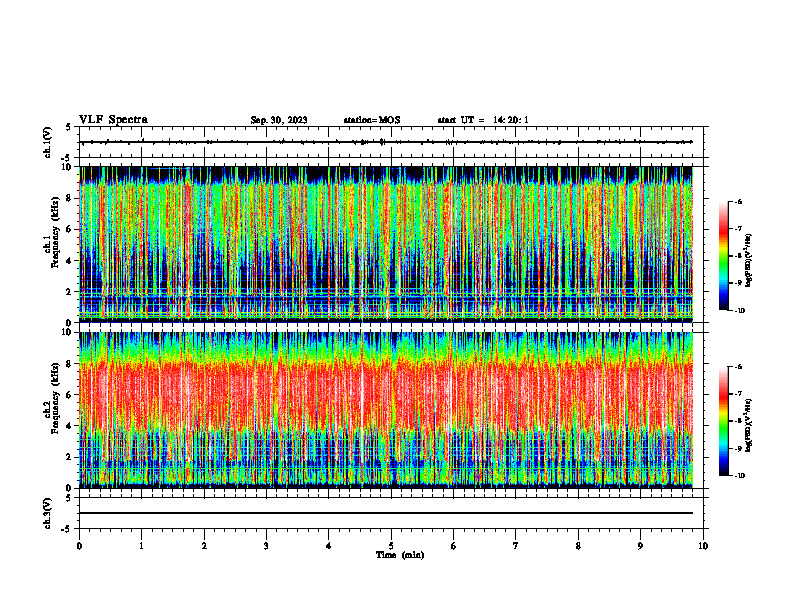The height and width of the screenshot is (612, 792).
Task: Click the ch.2 frequency tick "2"
Action: pos(69,457)
